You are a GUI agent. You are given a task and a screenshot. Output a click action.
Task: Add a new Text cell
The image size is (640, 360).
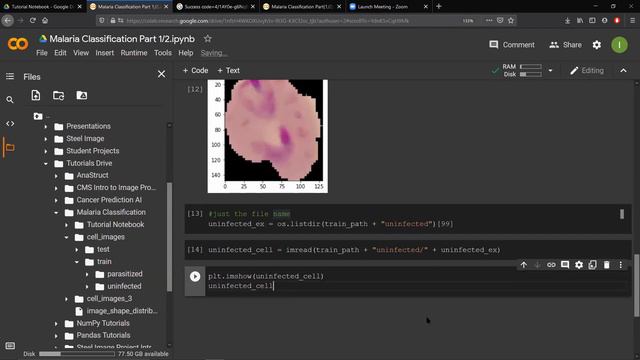[229, 71]
